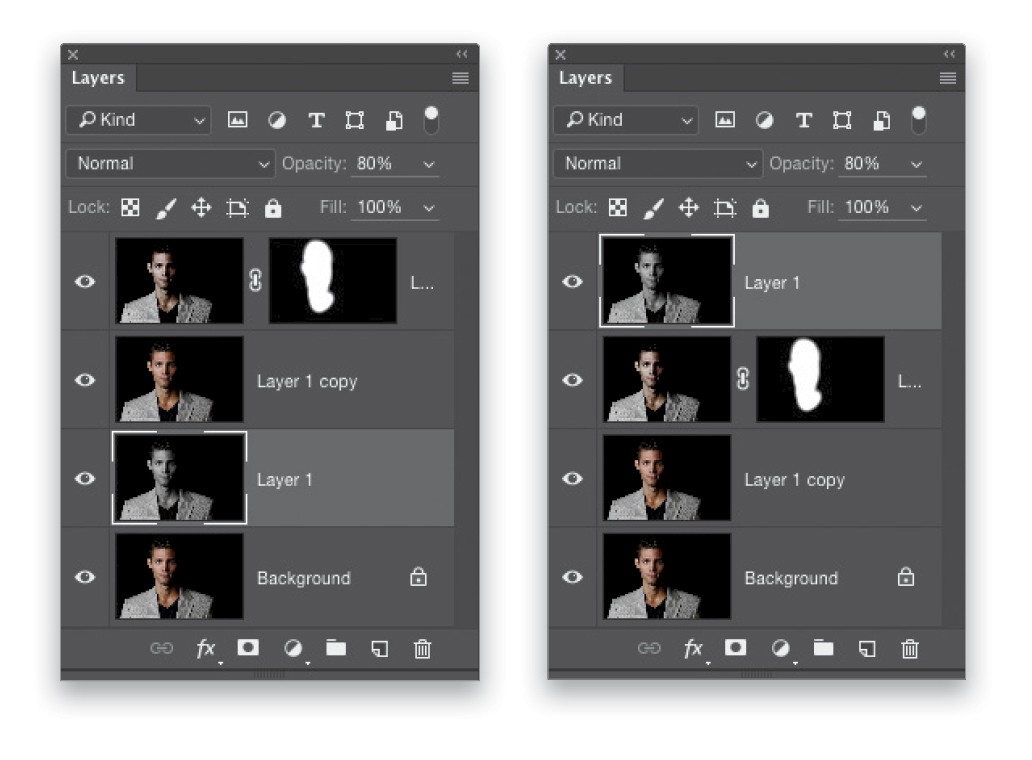Open the Kind filter dropdown
The width and height of the screenshot is (1032, 760).
137,119
